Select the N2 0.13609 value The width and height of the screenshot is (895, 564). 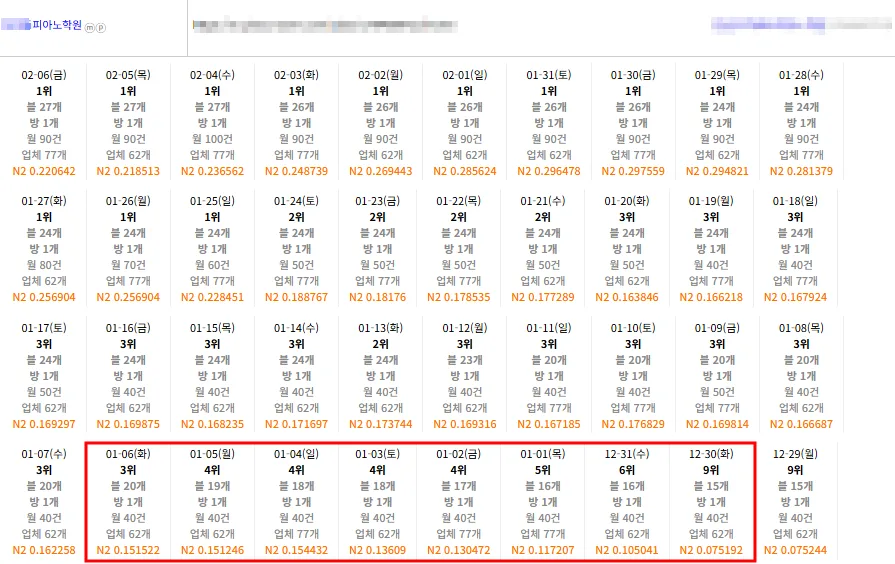tap(377, 550)
